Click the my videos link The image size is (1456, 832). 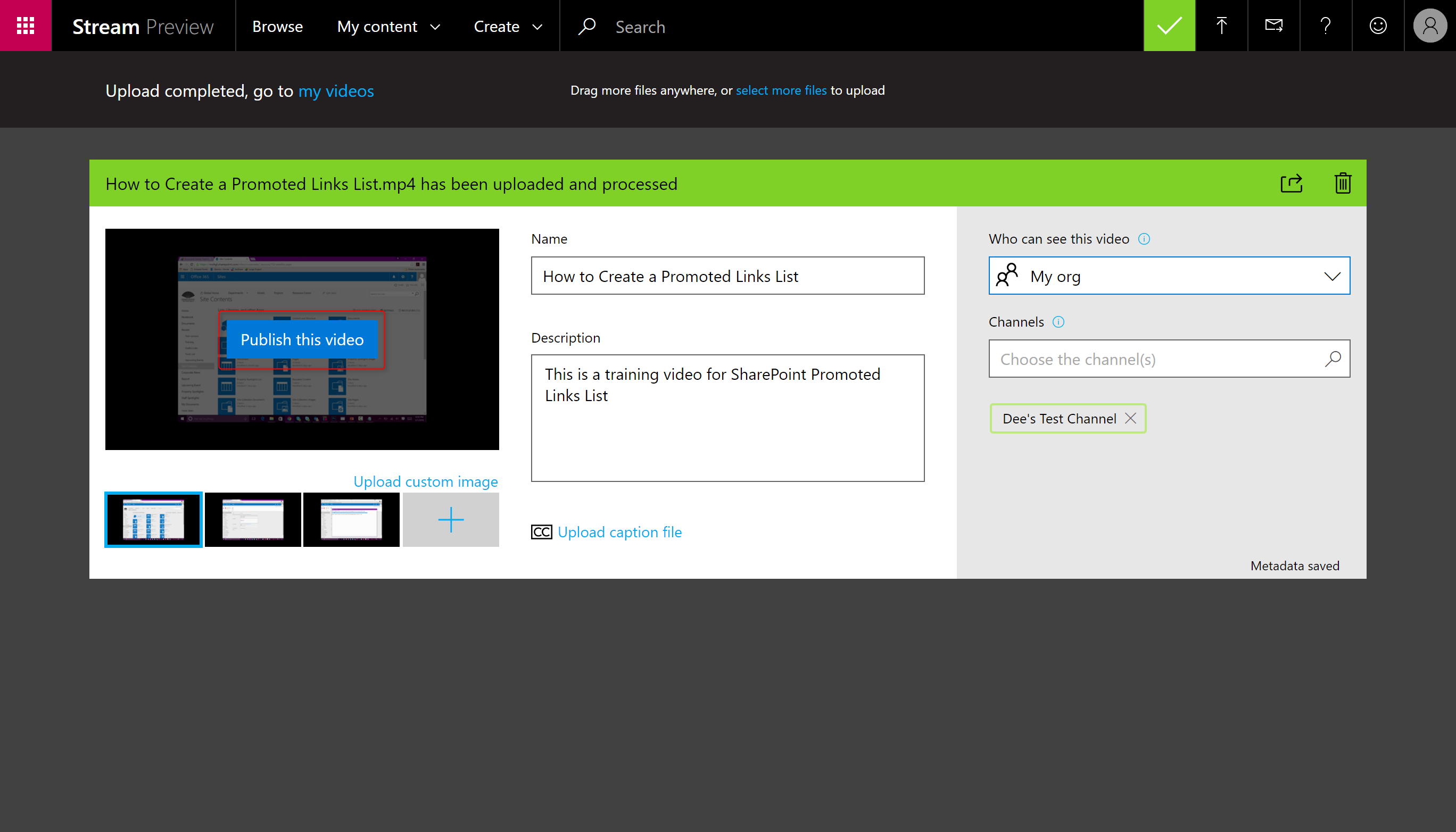[336, 91]
